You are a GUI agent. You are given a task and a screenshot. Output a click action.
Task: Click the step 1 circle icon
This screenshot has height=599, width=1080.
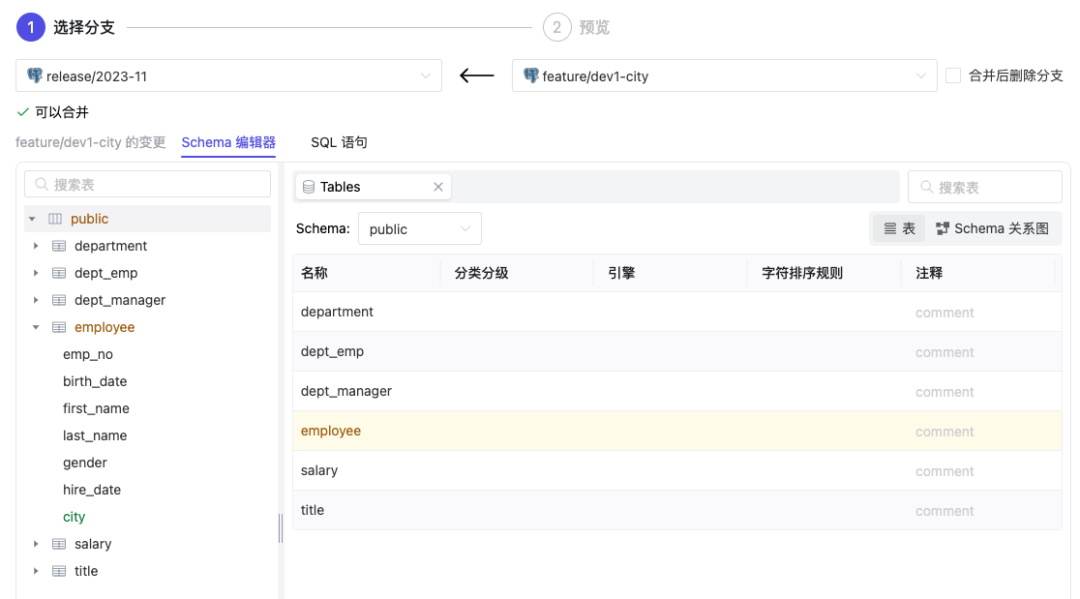point(30,28)
